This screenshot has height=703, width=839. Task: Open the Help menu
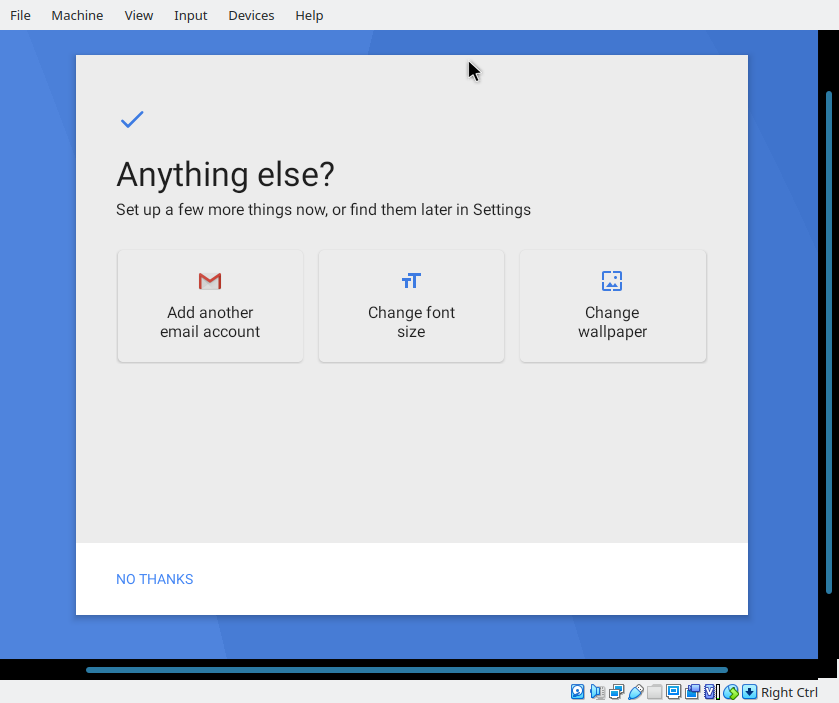pyautogui.click(x=309, y=16)
